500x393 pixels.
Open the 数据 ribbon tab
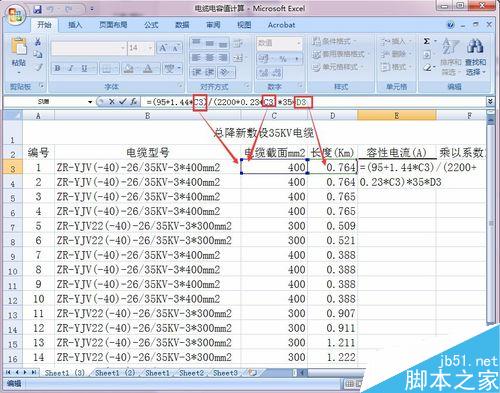pyautogui.click(x=182, y=25)
